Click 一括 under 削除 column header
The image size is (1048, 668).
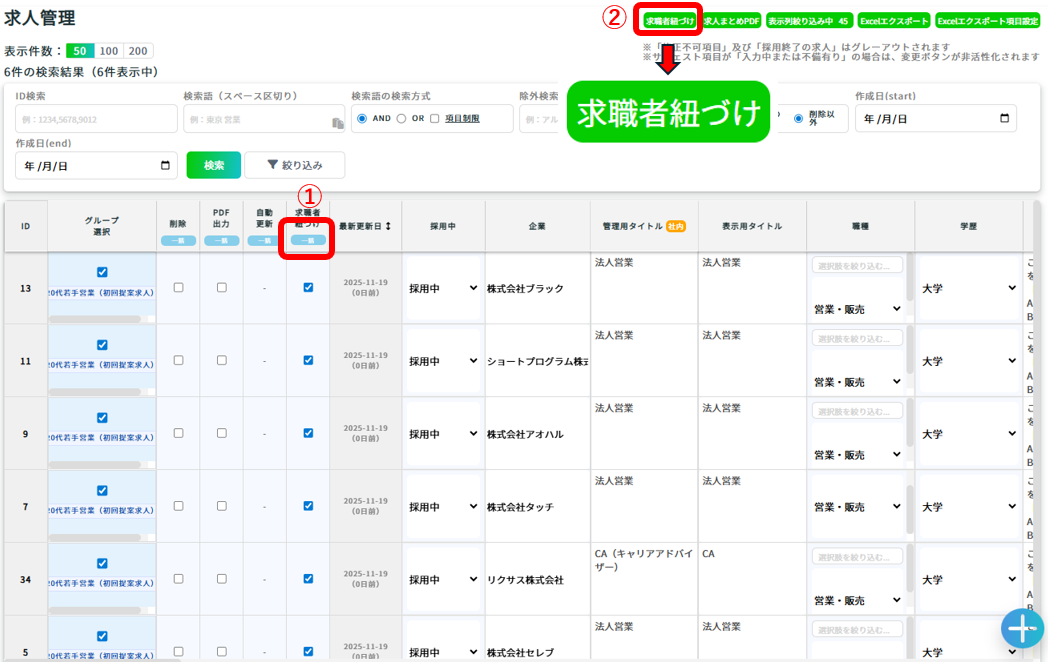(x=178, y=240)
